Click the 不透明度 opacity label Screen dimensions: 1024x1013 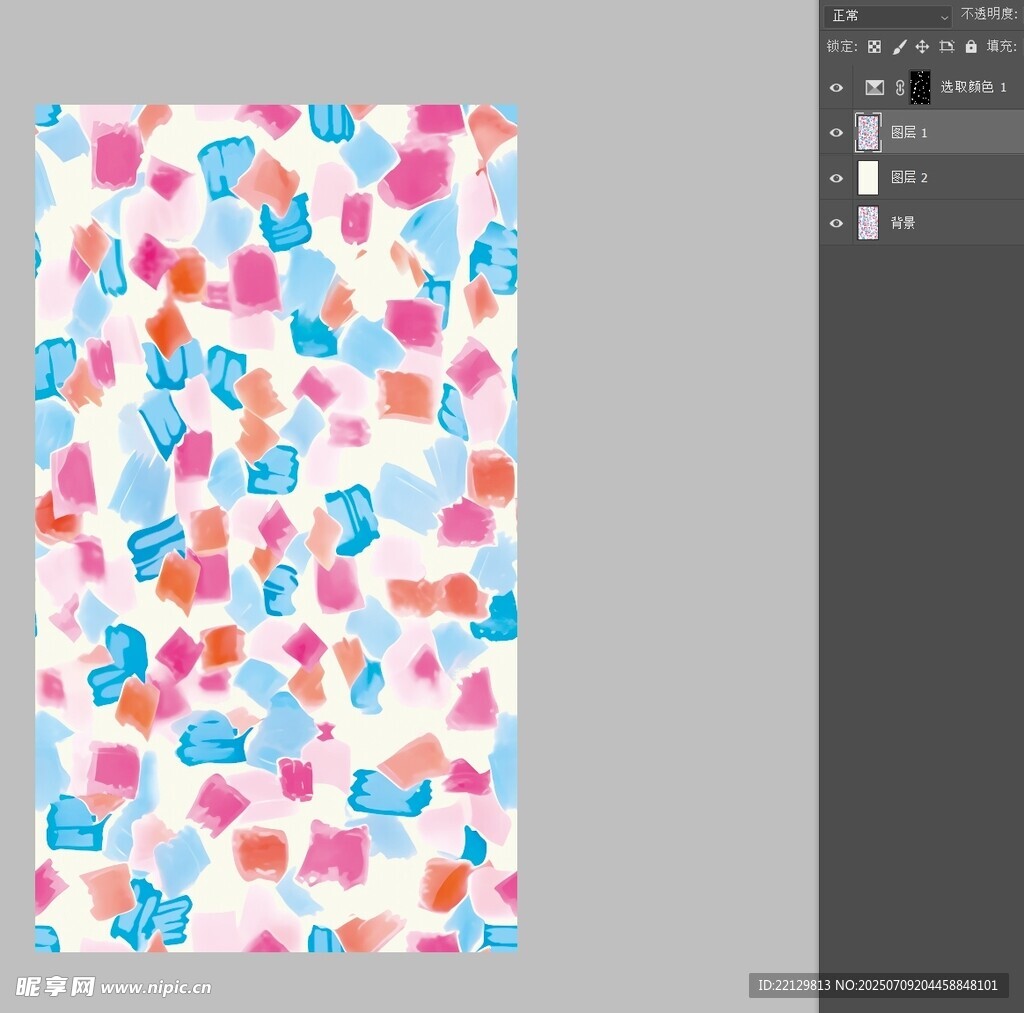(x=988, y=15)
